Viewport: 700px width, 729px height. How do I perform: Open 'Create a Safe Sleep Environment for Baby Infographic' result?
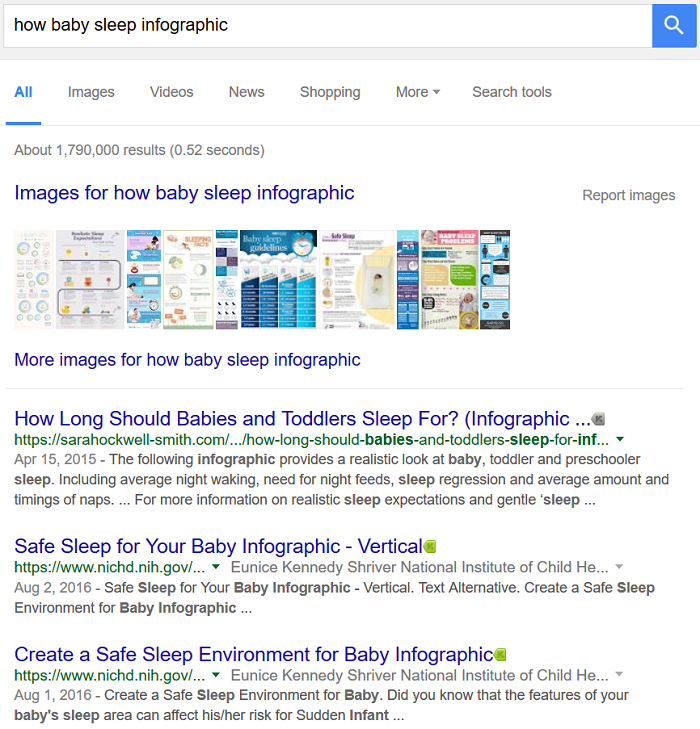pyautogui.click(x=253, y=655)
